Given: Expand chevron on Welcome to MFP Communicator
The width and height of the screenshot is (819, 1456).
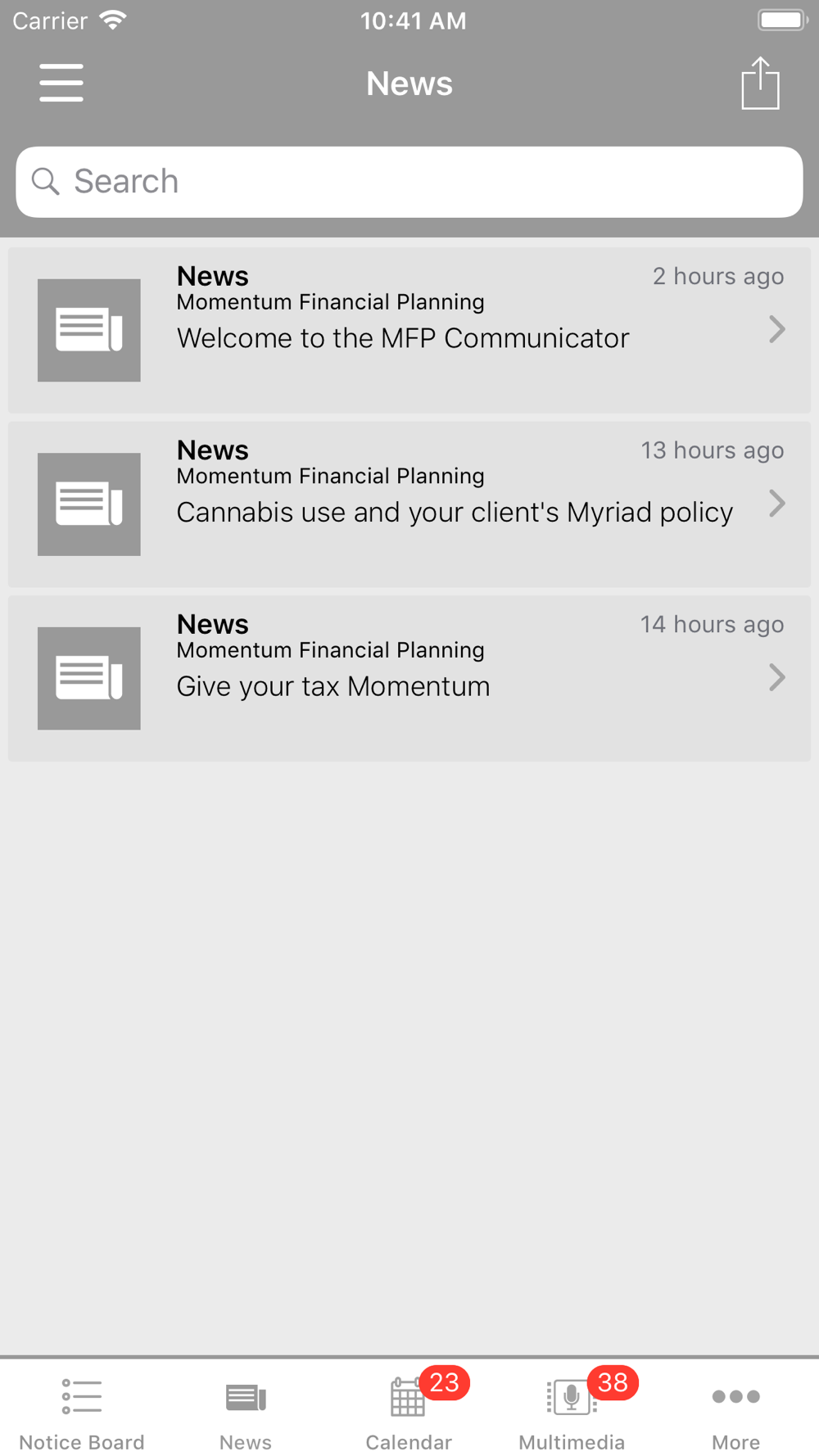Looking at the screenshot, I should coord(777,329).
